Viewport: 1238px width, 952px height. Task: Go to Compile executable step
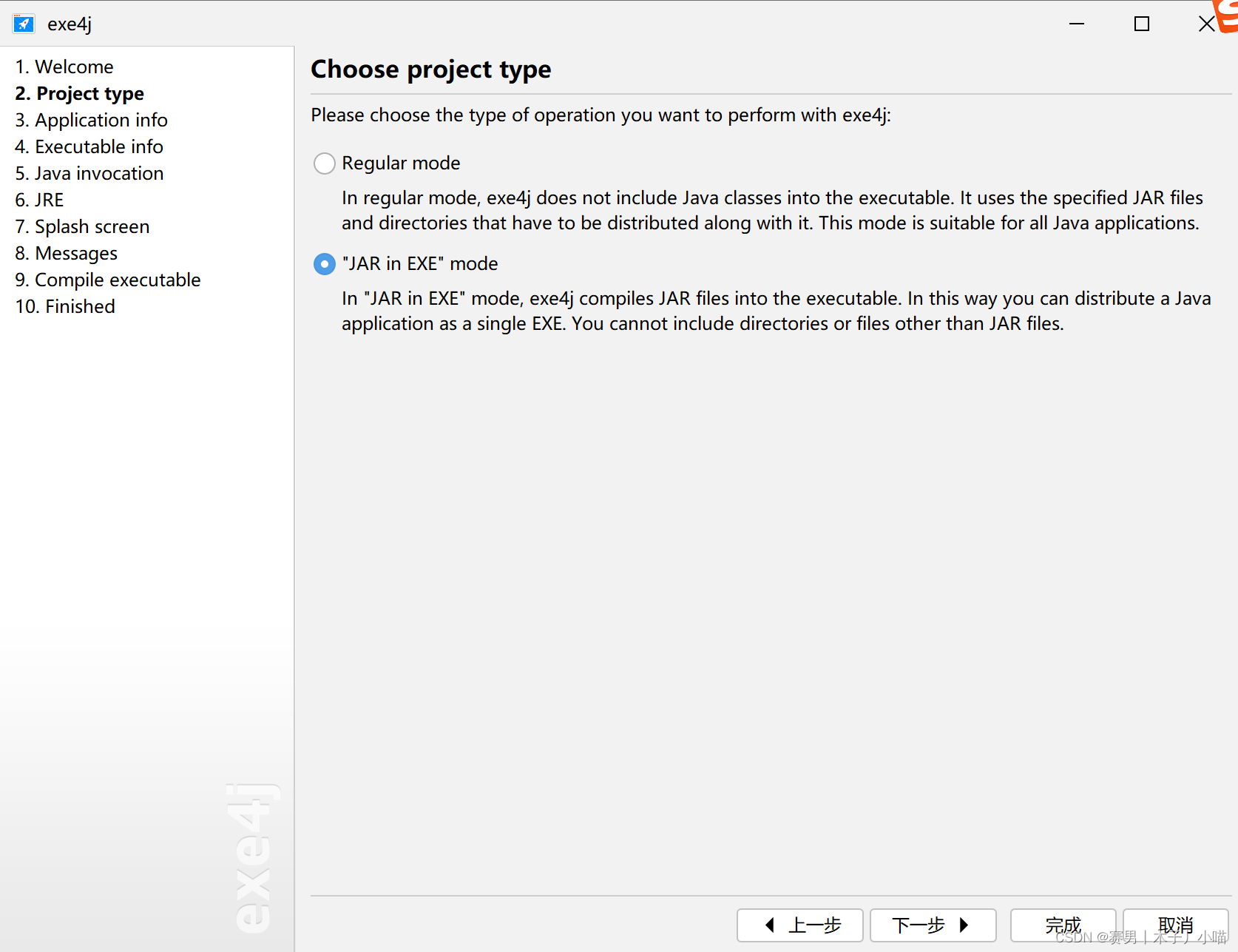pos(108,280)
